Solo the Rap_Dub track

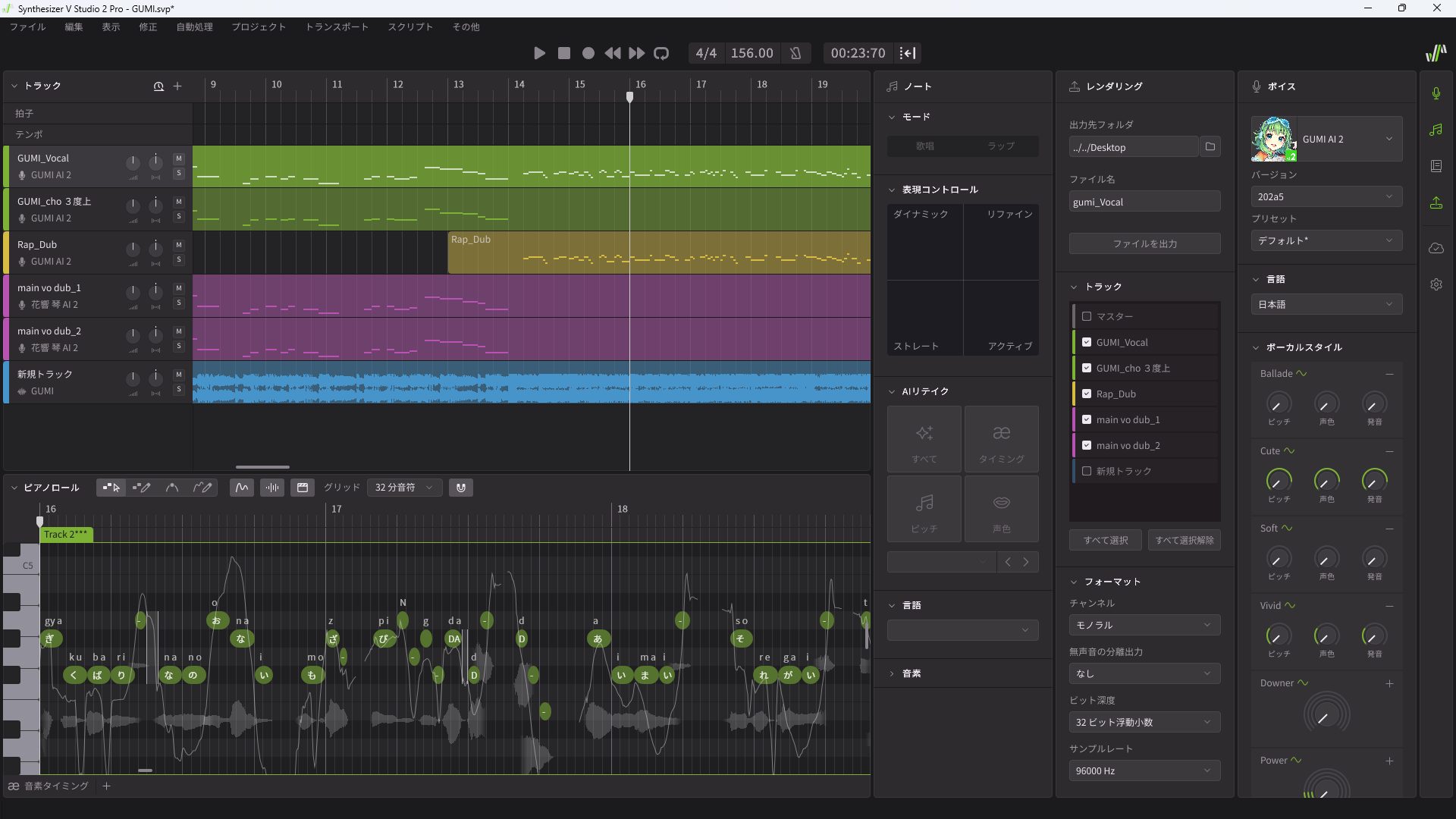(179, 260)
